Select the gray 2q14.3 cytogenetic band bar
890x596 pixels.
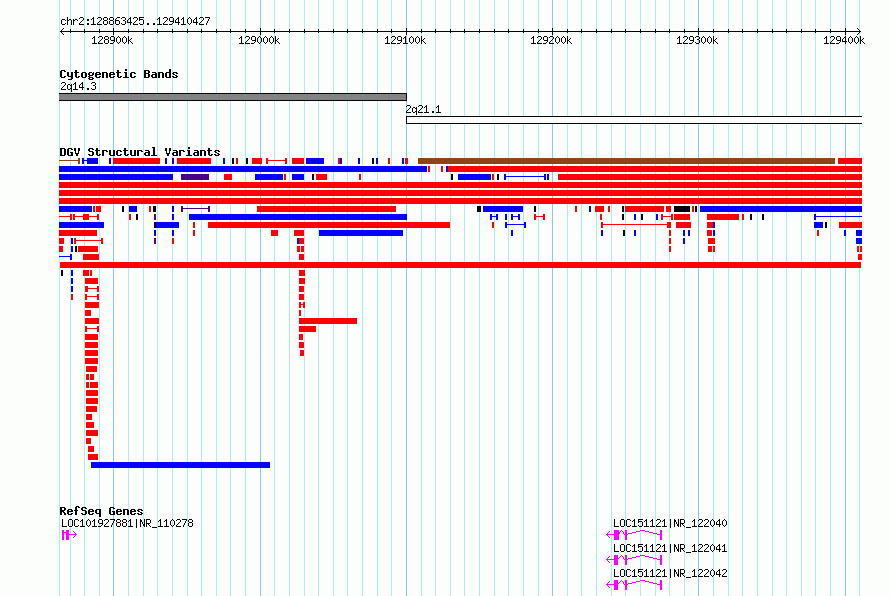click(233, 97)
